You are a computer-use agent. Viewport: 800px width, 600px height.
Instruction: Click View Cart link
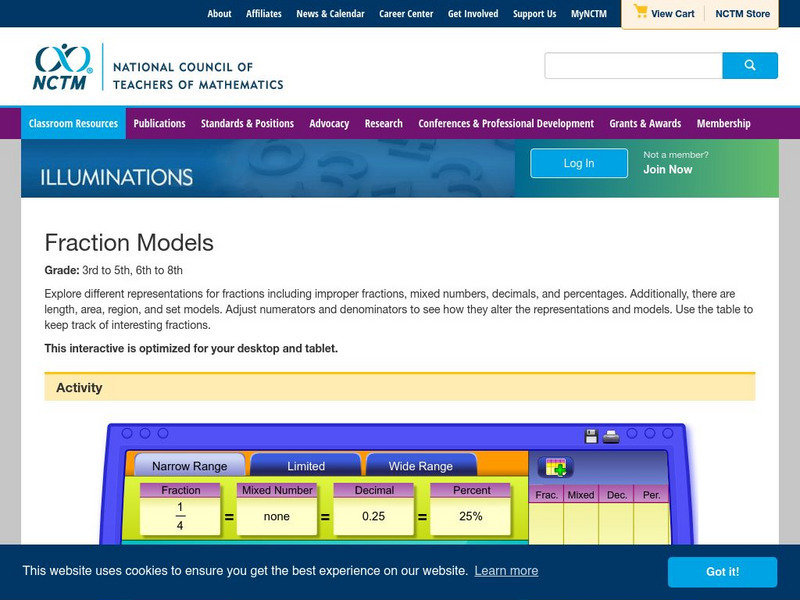(672, 14)
